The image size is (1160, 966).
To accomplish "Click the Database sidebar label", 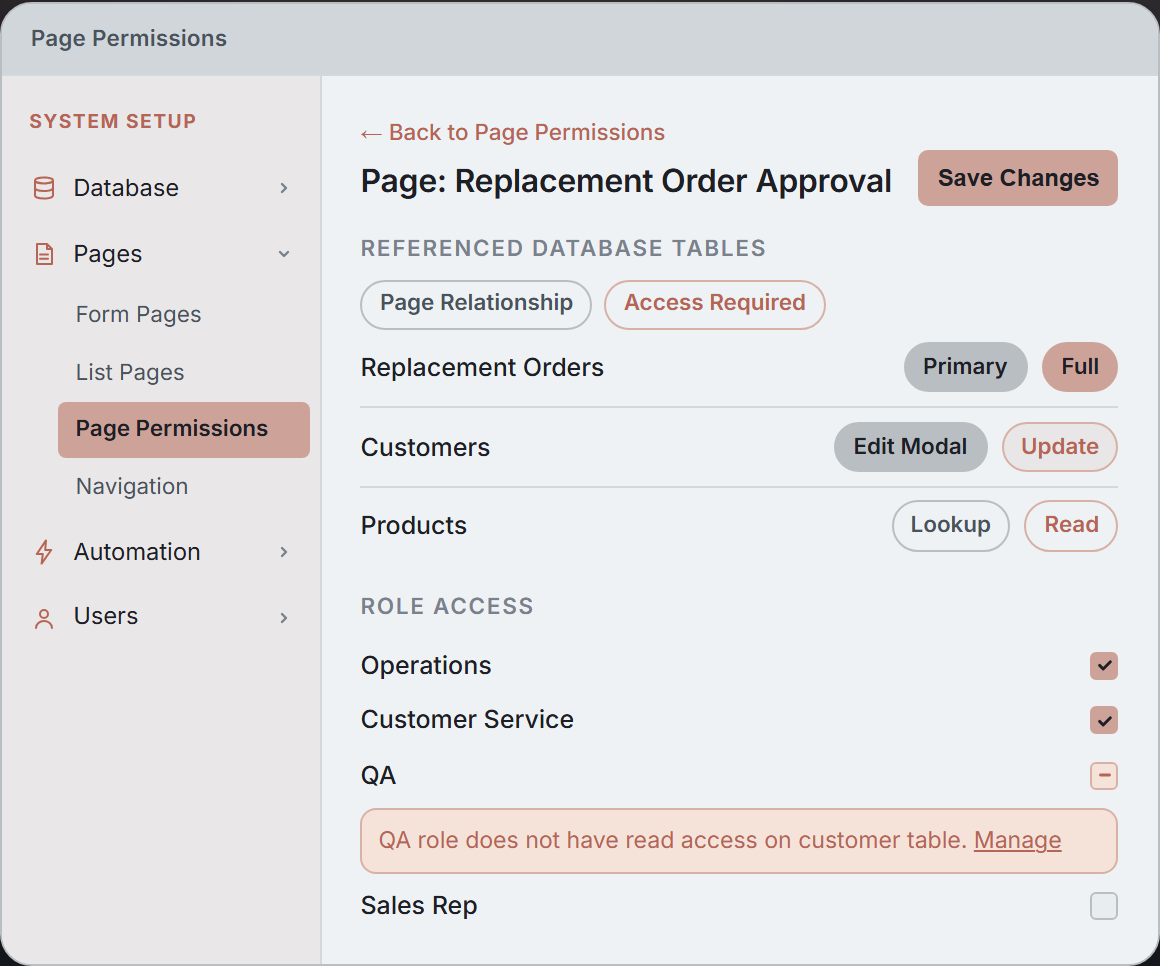I will click(127, 188).
